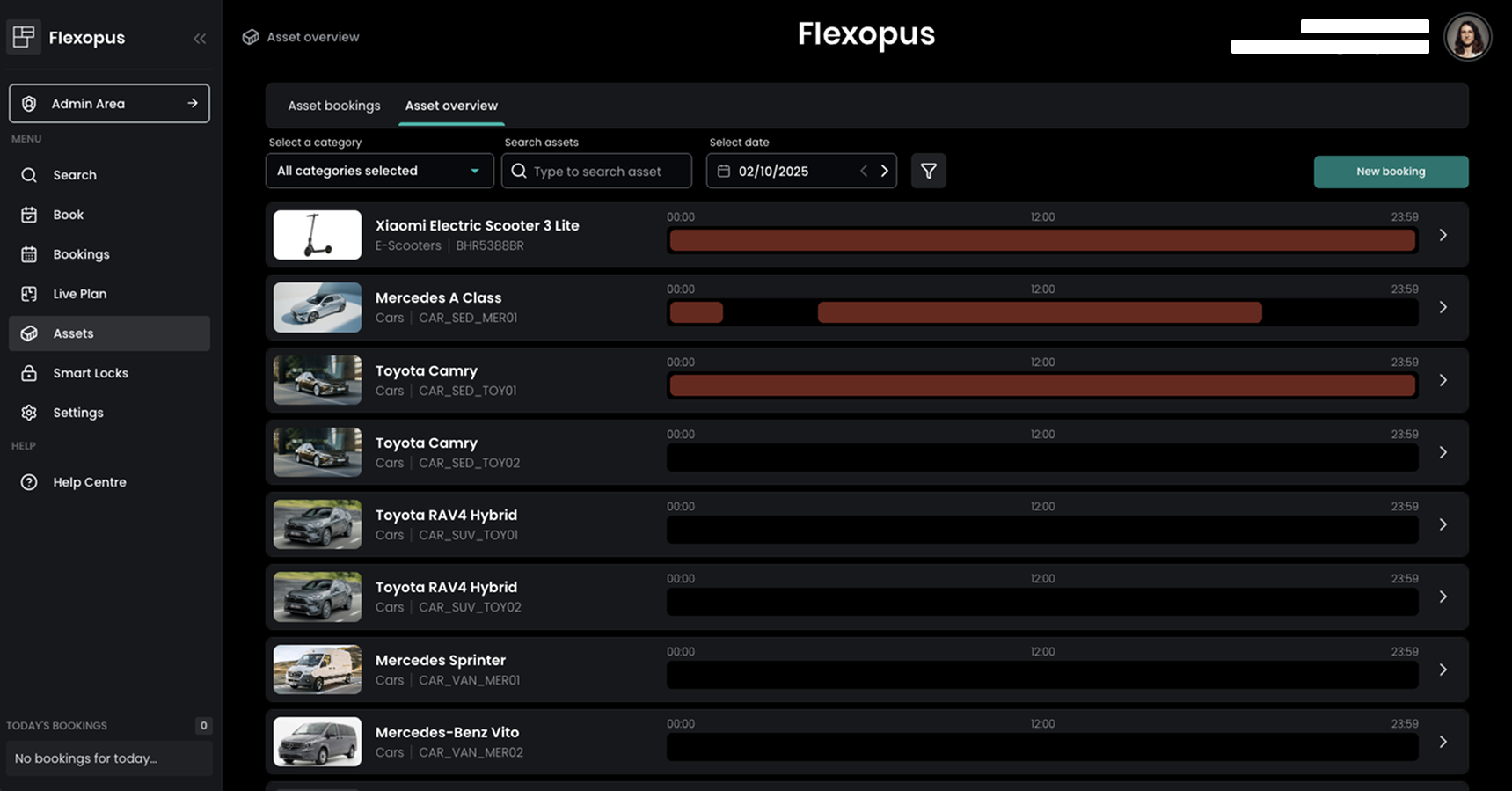Click the filter funnel icon
Image resolution: width=1512 pixels, height=791 pixels.
[x=928, y=172]
